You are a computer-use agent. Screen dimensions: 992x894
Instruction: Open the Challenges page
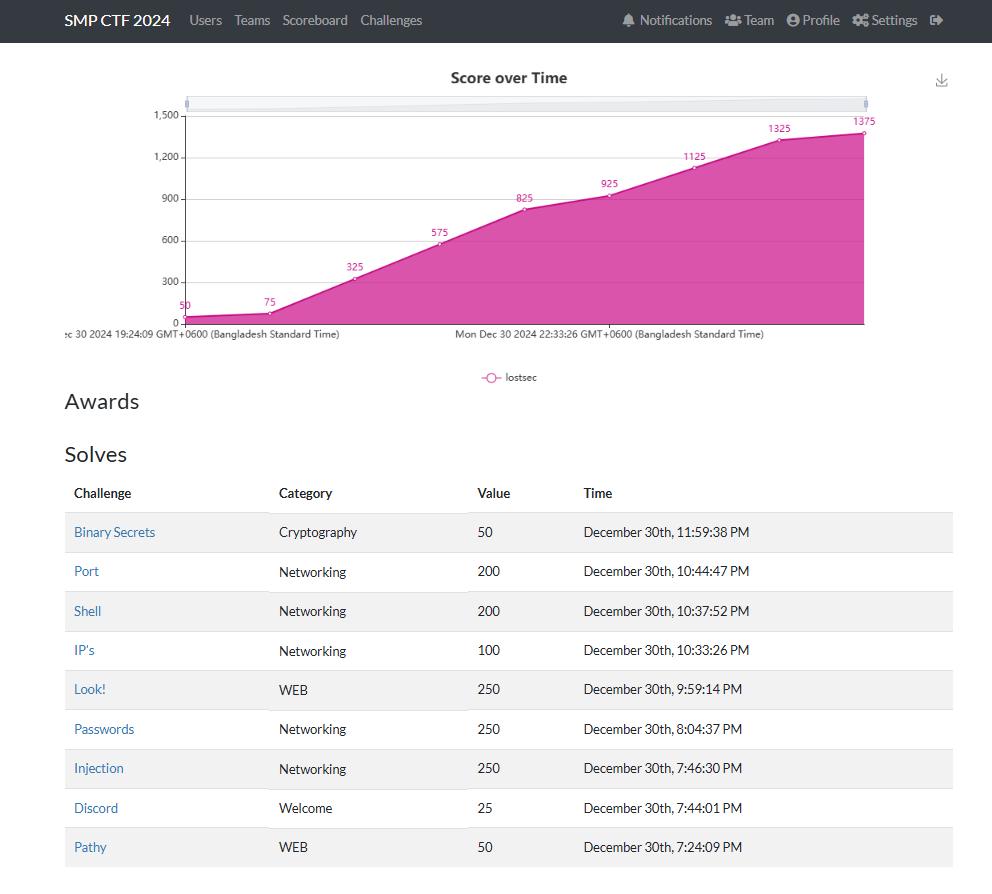(x=391, y=20)
